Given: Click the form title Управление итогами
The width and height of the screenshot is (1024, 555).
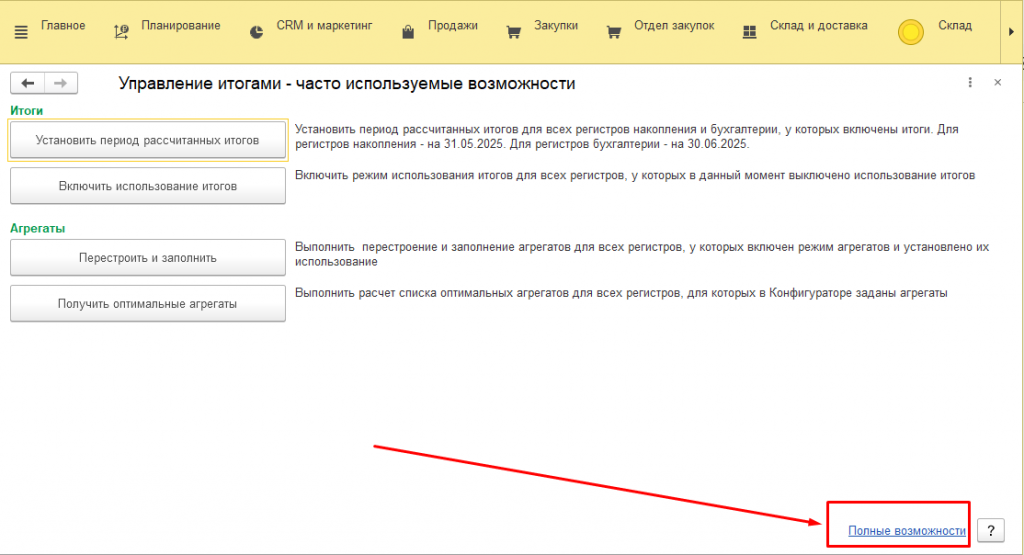Looking at the screenshot, I should click(x=347, y=84).
